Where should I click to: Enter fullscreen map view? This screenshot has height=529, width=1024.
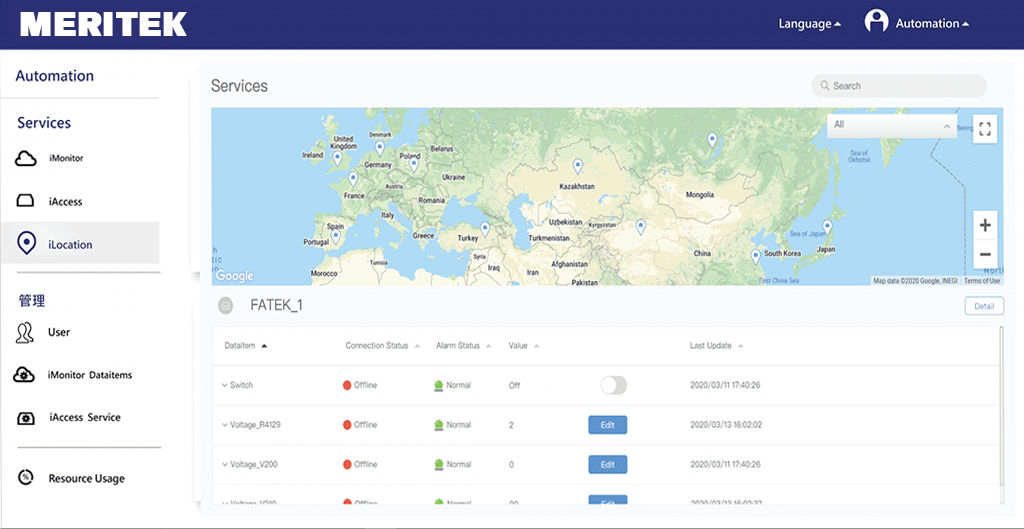tap(985, 129)
